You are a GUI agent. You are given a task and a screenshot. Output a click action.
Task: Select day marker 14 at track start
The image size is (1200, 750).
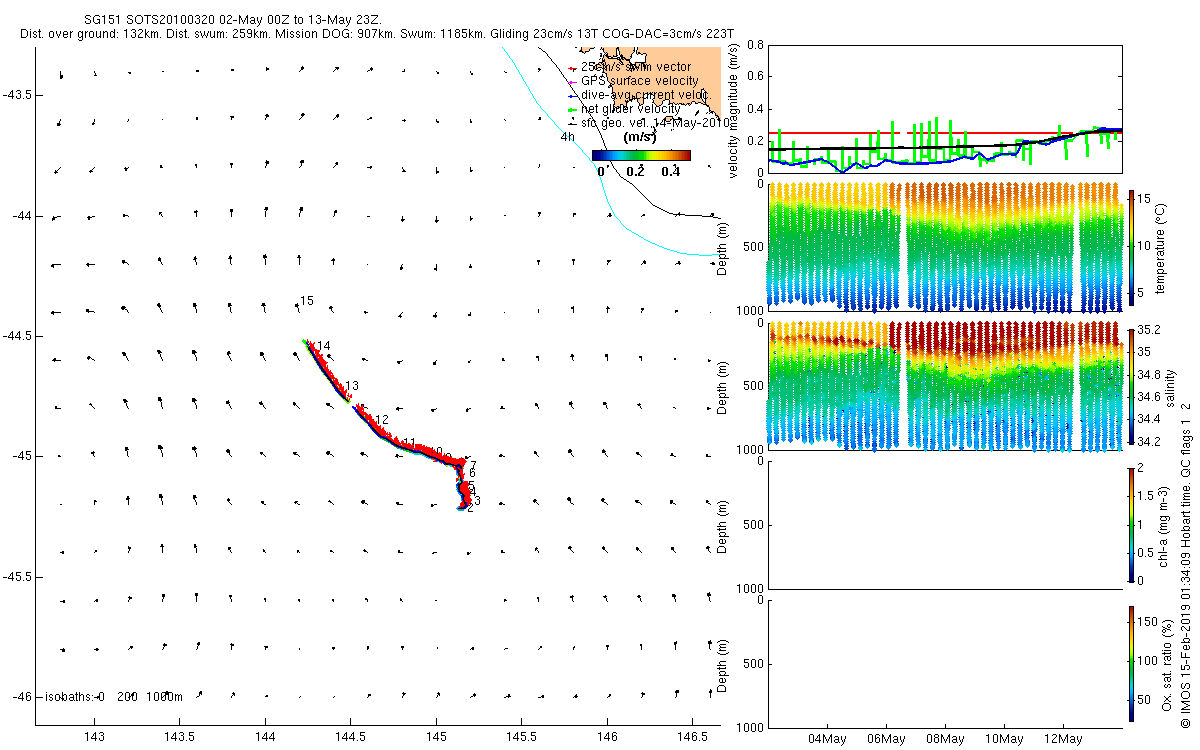[323, 346]
